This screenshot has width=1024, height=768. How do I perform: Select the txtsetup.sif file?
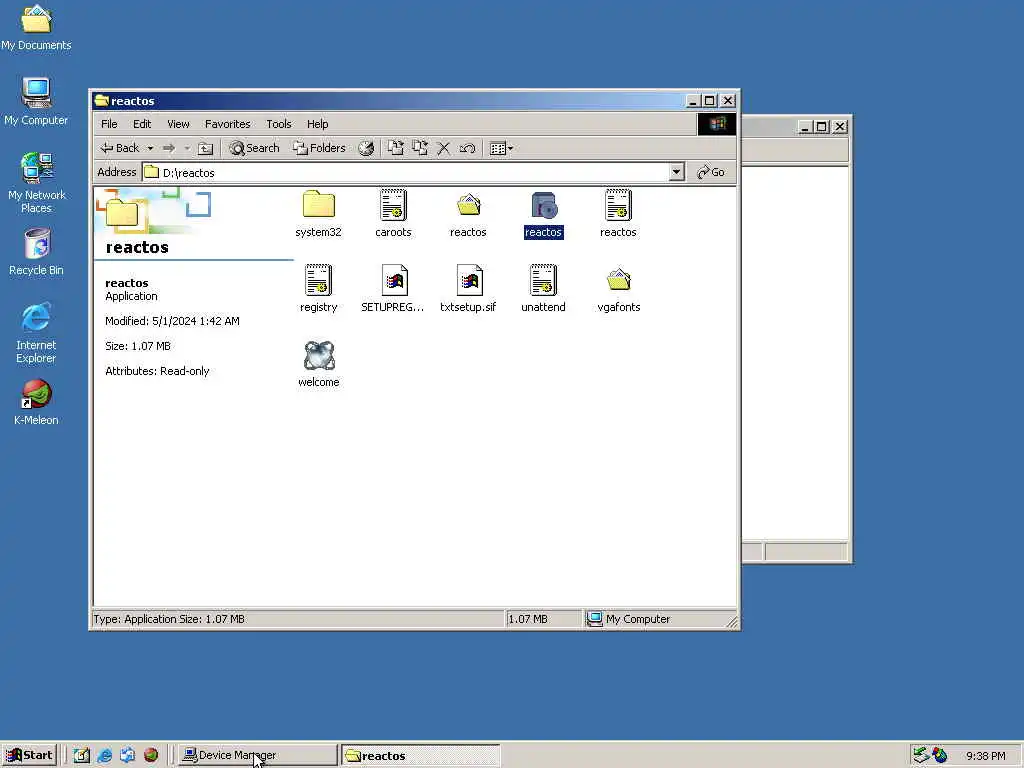click(468, 289)
